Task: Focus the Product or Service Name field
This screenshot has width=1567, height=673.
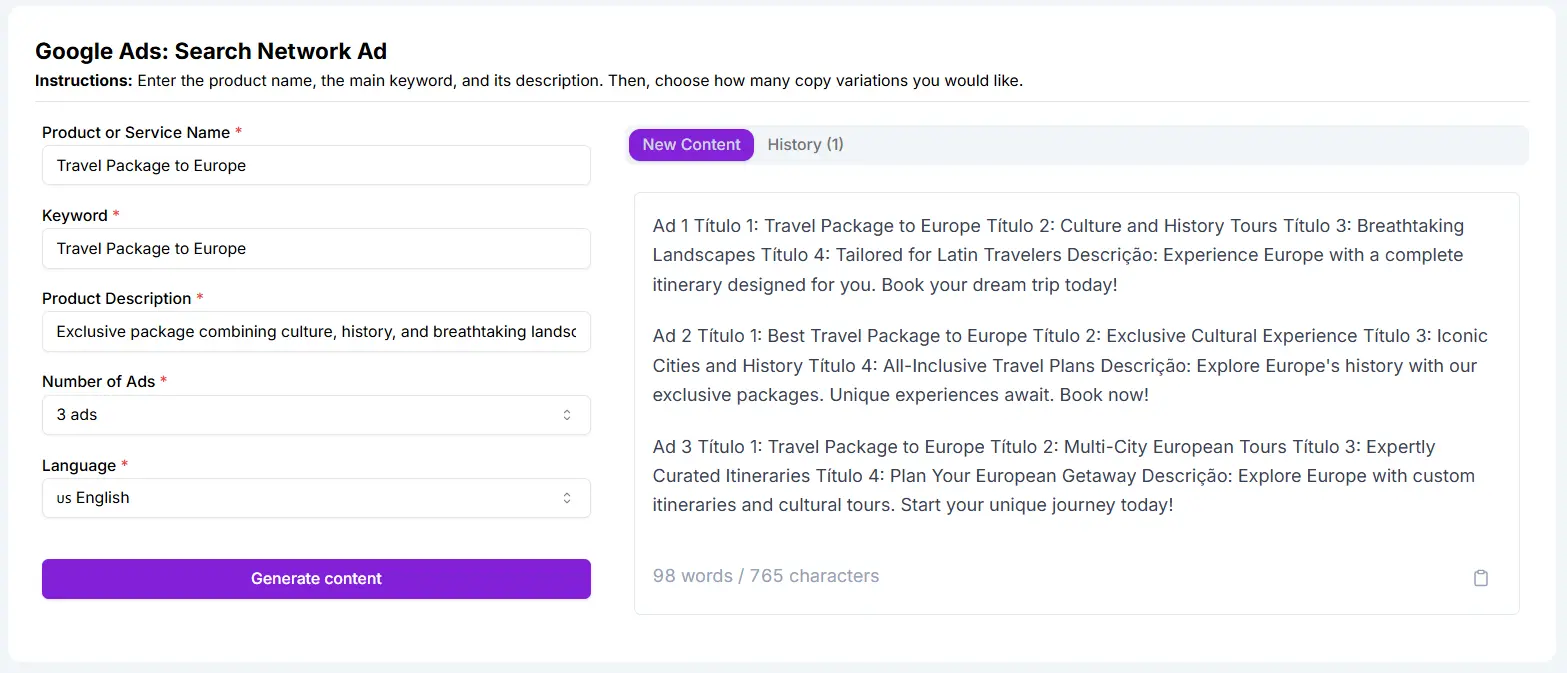Action: tap(316, 166)
